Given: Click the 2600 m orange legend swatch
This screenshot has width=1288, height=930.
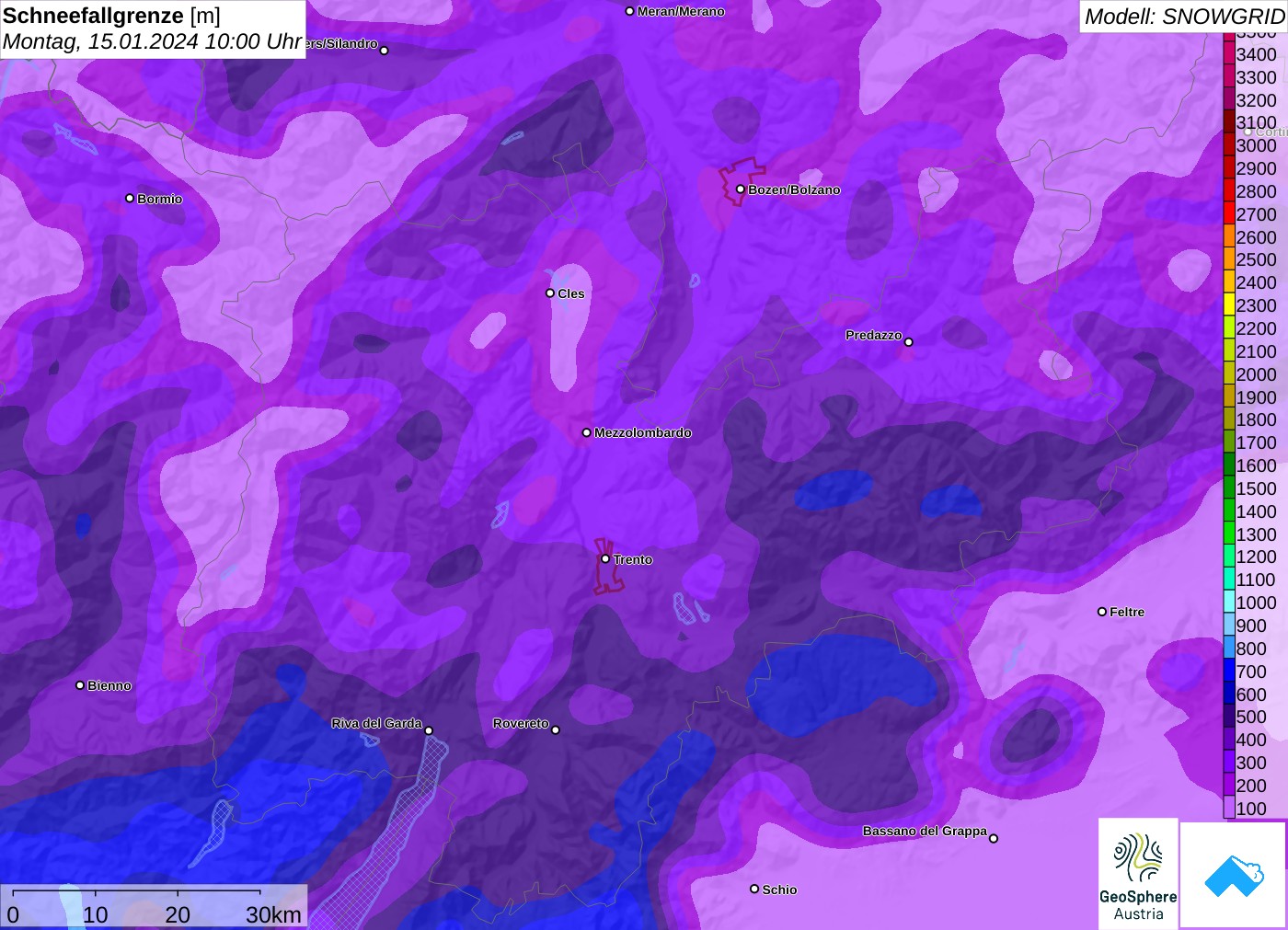Looking at the screenshot, I should click(x=1229, y=237).
